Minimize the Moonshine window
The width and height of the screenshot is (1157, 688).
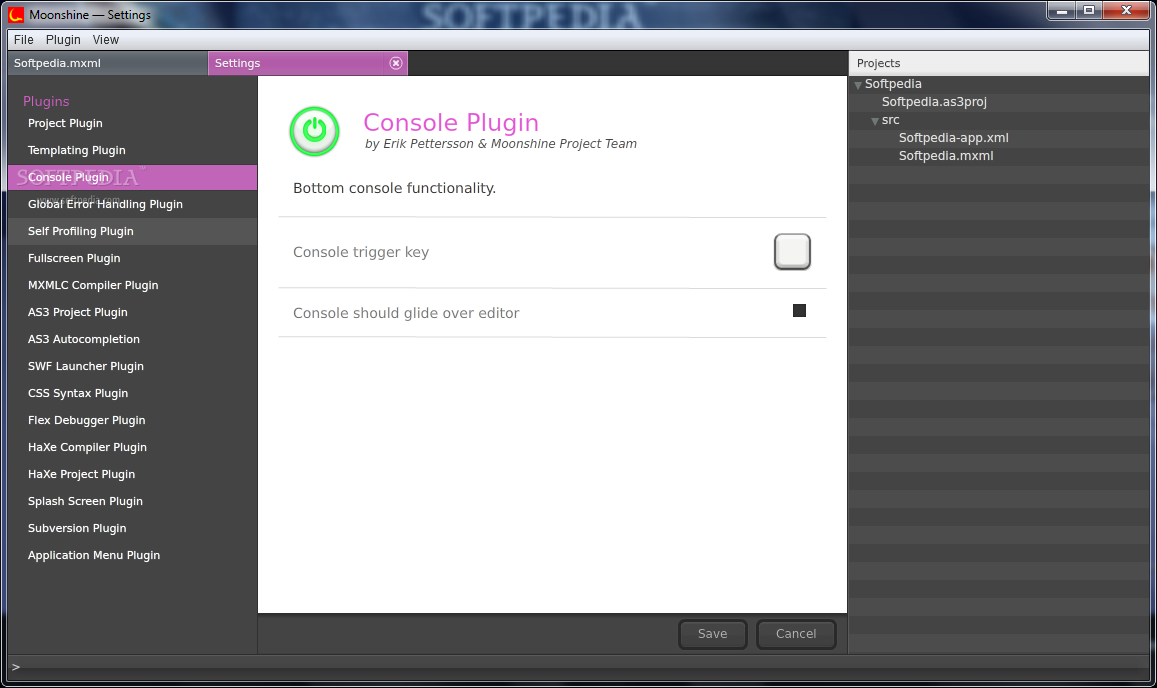point(1061,10)
